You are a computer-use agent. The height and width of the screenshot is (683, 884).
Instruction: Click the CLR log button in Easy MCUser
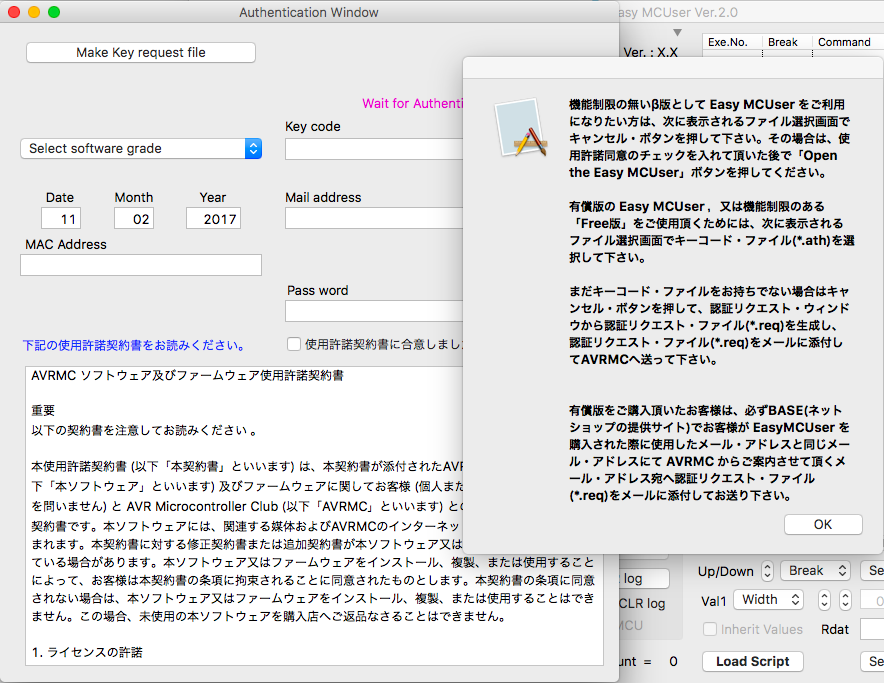click(x=643, y=603)
